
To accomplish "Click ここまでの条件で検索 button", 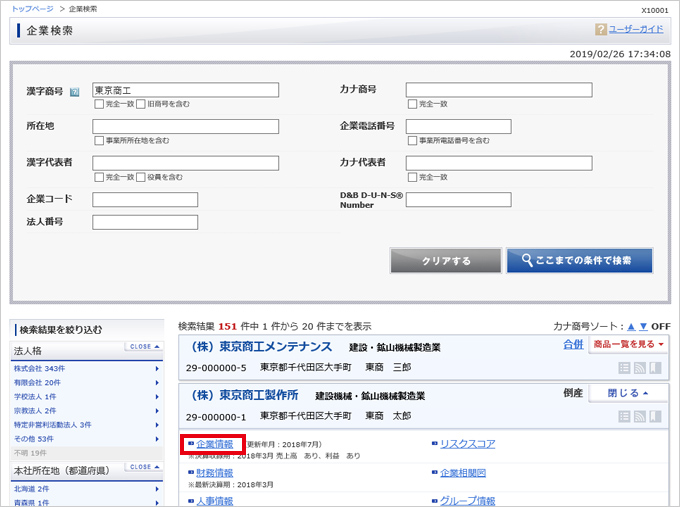I will [579, 261].
